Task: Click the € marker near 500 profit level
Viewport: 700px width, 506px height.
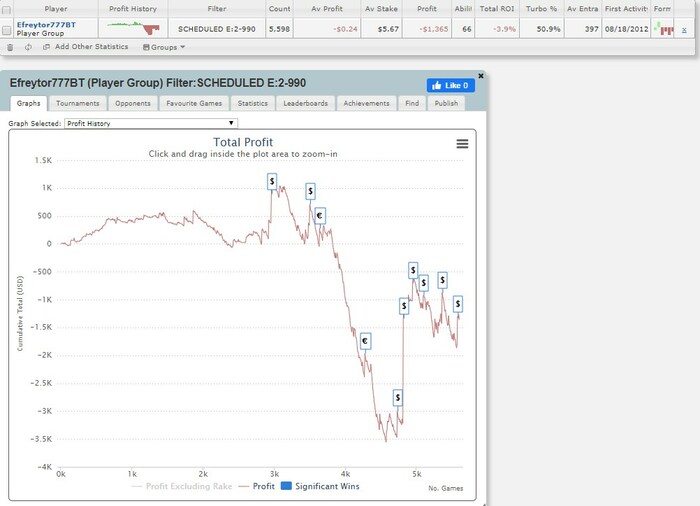Action: coord(320,216)
